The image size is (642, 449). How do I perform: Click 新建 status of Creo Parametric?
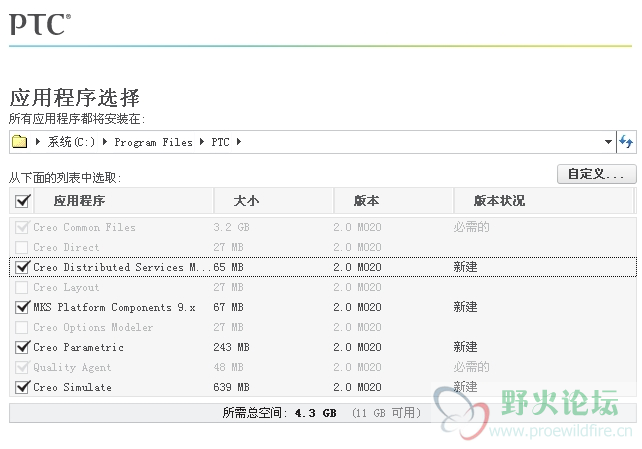pyautogui.click(x=465, y=347)
